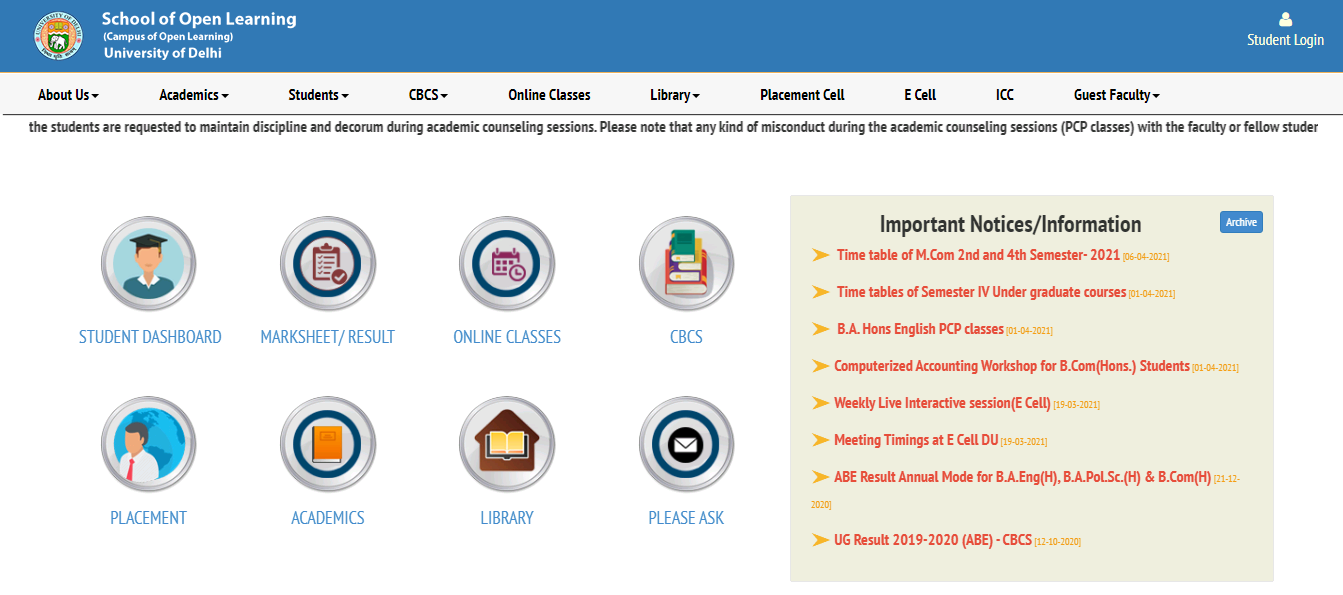The image size is (1343, 595).
Task: Open the PLACEMENT text link
Action: [x=148, y=518]
